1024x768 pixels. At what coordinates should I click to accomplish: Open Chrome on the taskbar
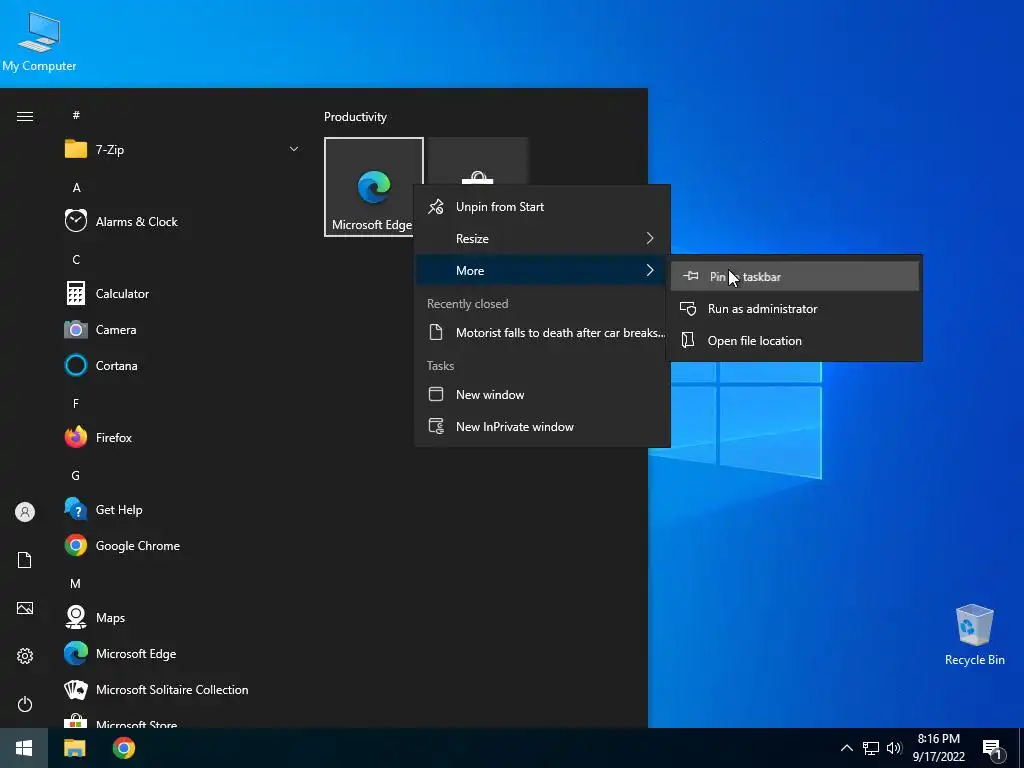point(123,748)
